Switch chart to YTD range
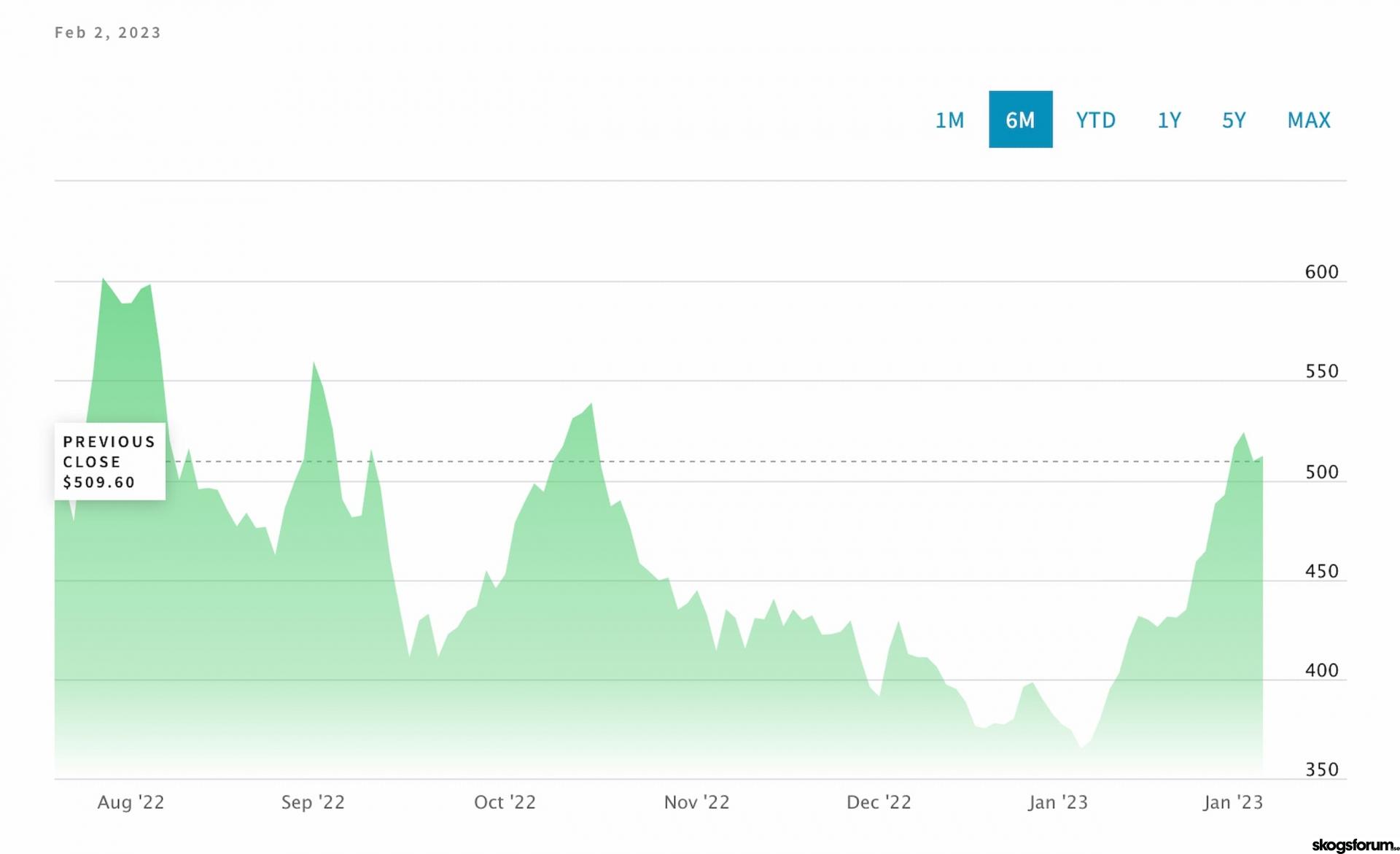This screenshot has width=1400, height=854. pyautogui.click(x=1095, y=120)
